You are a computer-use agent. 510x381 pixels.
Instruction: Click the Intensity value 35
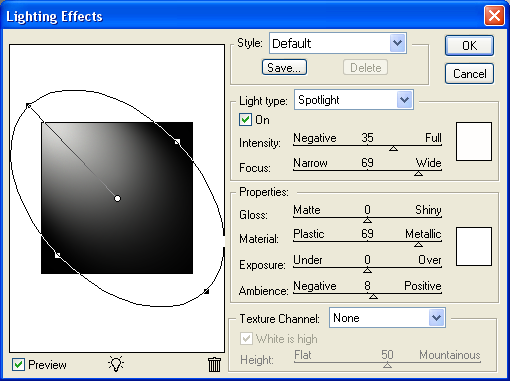(367, 138)
